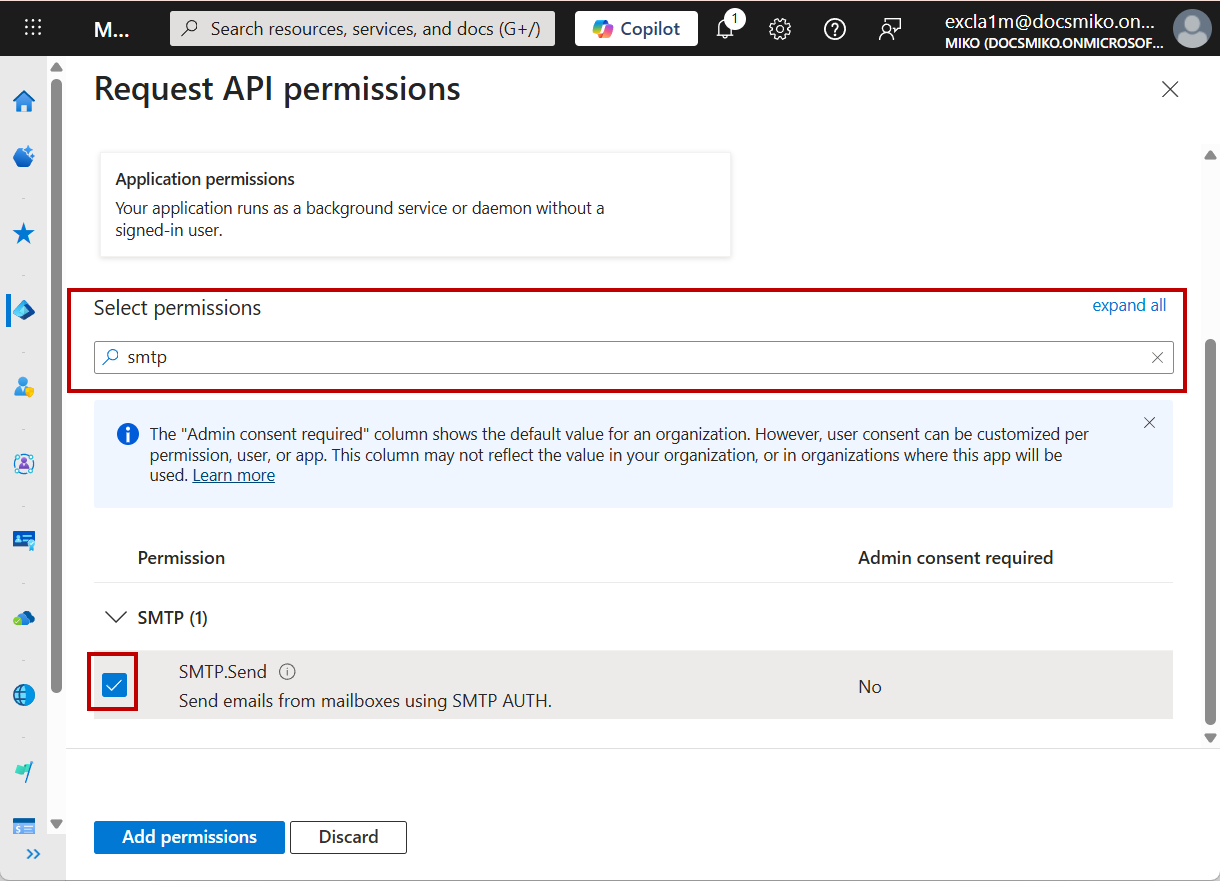
Task: Click the Discard button
Action: pos(348,837)
